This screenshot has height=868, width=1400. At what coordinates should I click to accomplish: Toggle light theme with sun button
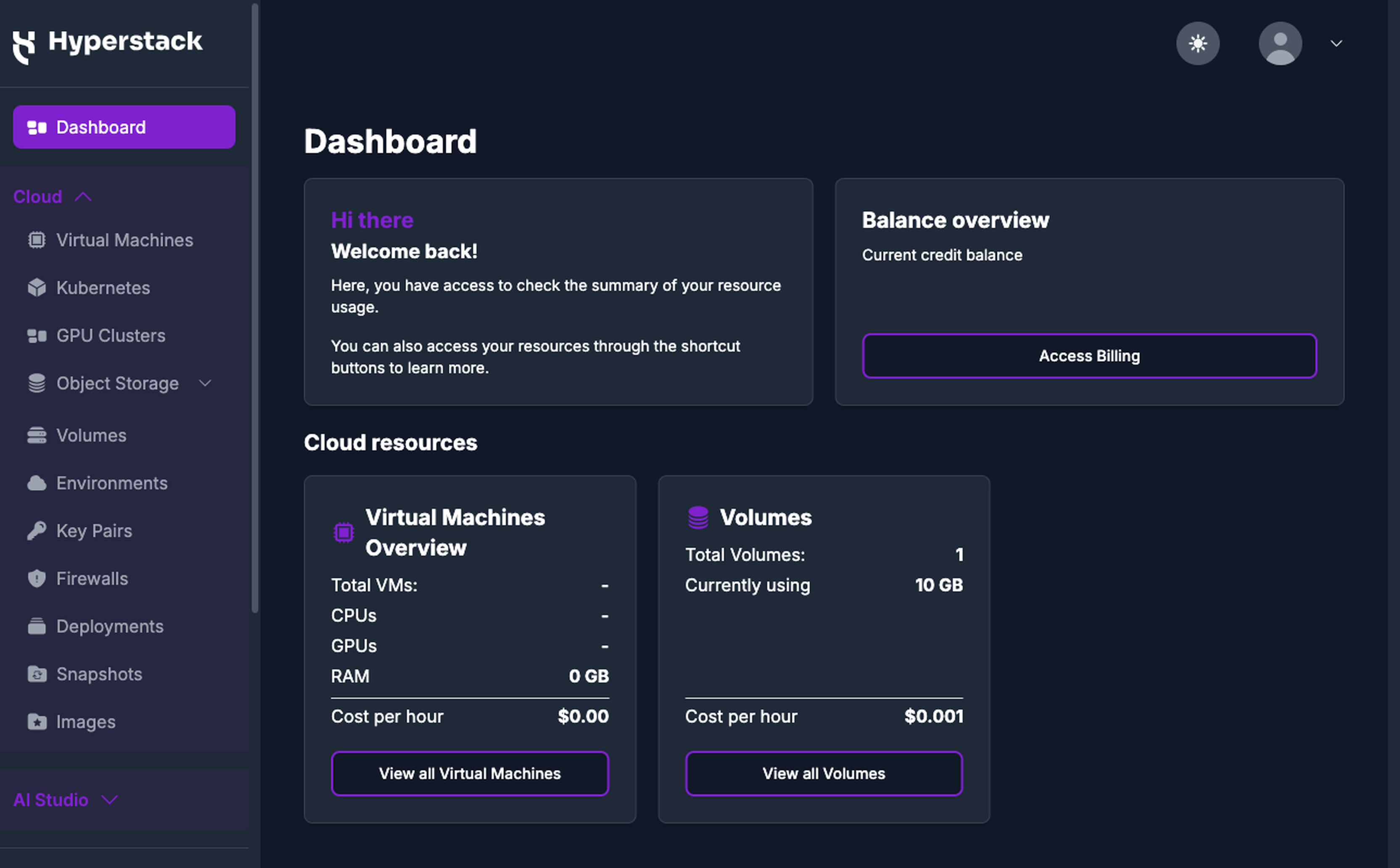(x=1197, y=44)
